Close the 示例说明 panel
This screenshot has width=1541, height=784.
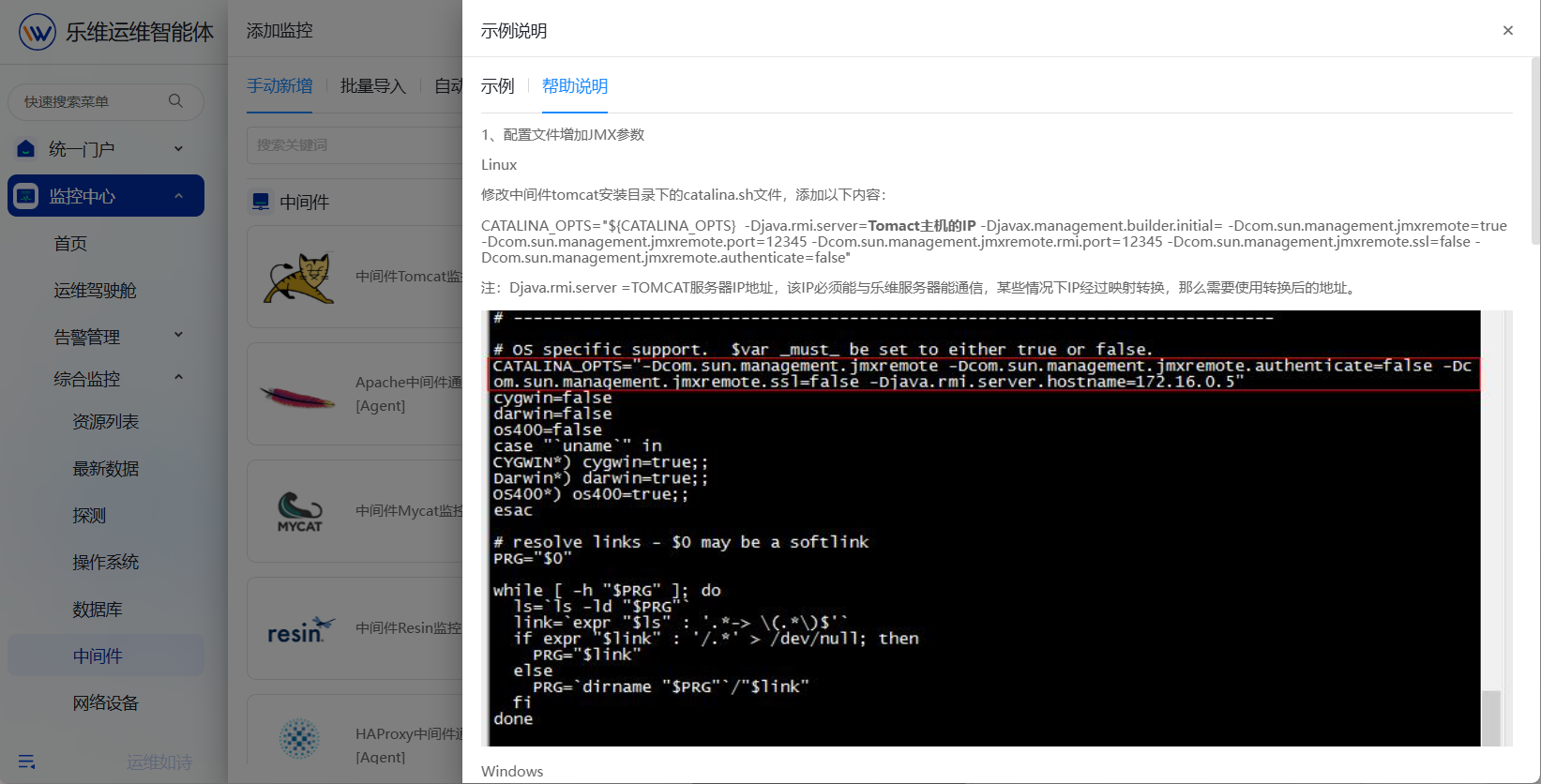[1508, 30]
